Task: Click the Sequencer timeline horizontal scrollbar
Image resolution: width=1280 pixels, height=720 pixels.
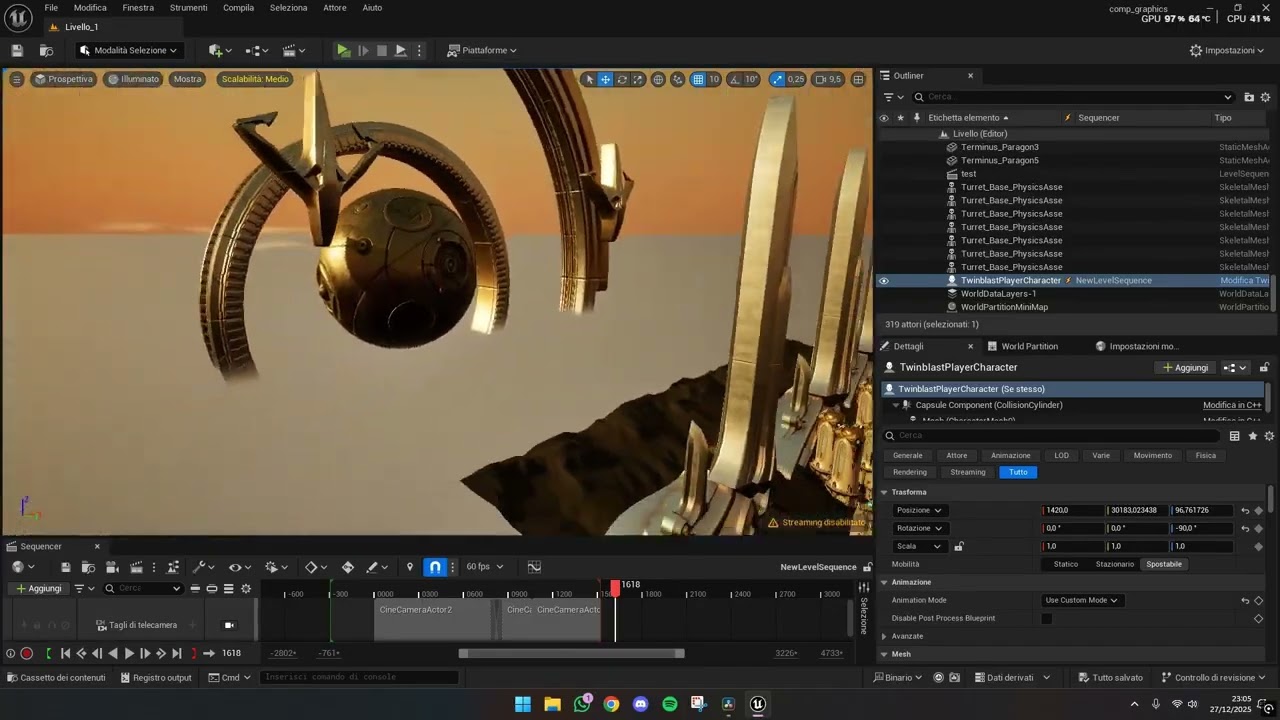Action: point(571,653)
